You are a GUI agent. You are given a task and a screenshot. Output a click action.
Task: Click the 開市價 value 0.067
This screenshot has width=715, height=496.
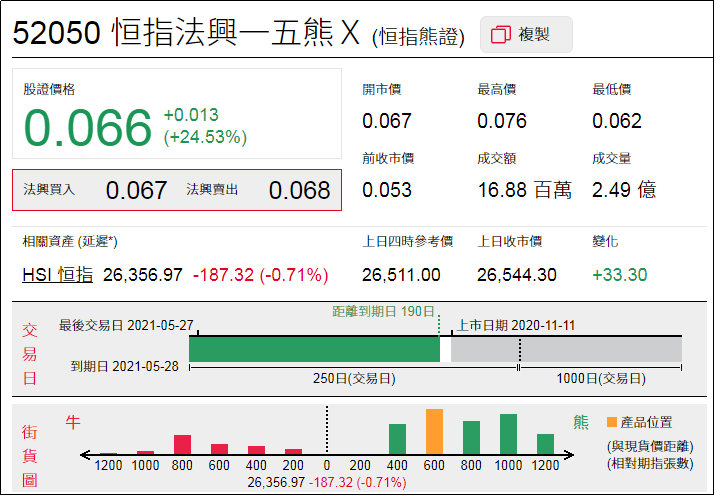tap(387, 121)
